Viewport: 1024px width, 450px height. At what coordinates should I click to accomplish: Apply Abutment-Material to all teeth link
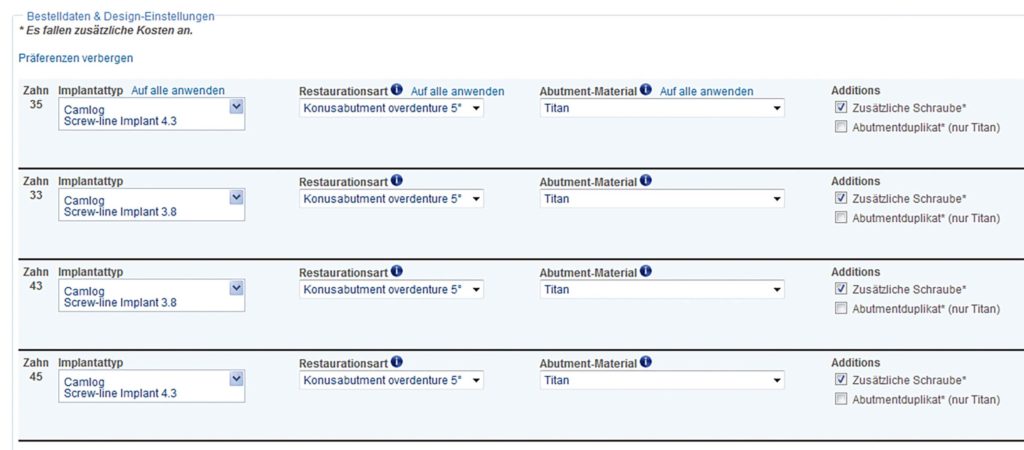706,91
